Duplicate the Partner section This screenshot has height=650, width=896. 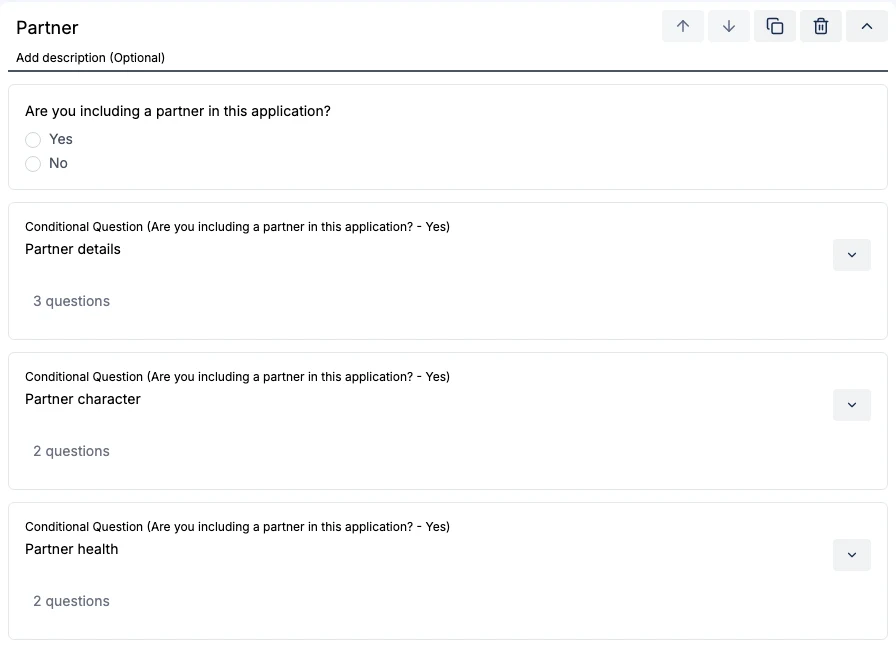(775, 26)
